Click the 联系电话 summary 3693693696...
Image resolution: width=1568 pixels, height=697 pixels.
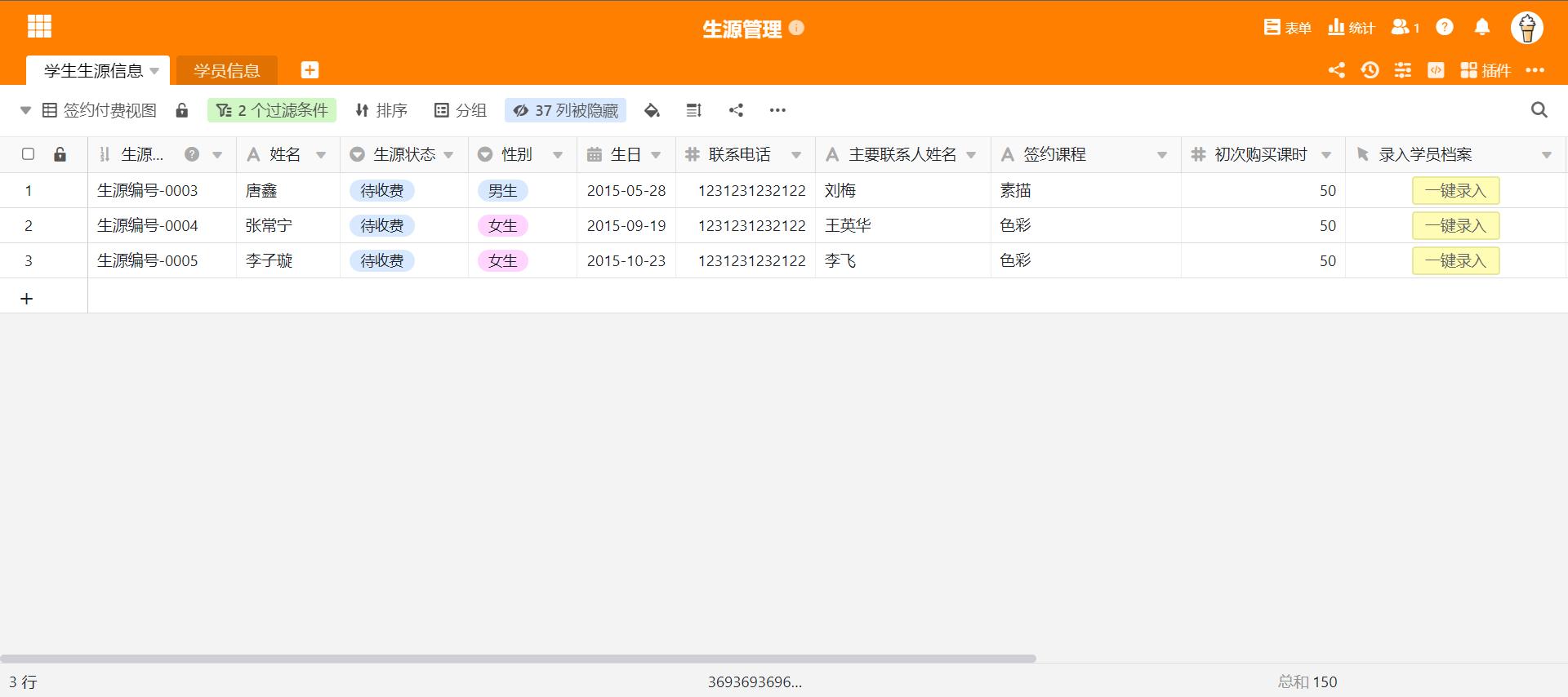(x=755, y=681)
